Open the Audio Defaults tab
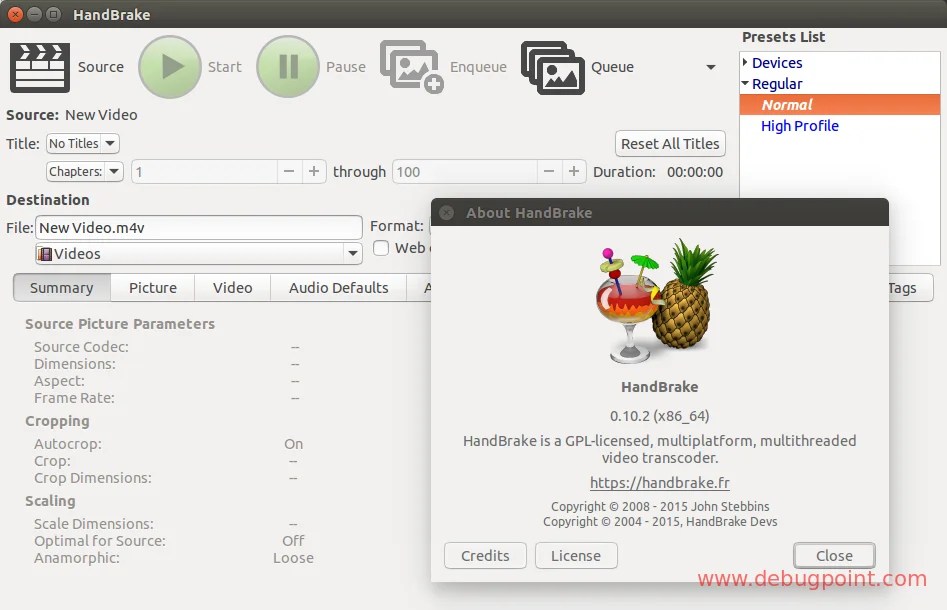Viewport: 947px width, 610px height. click(337, 287)
